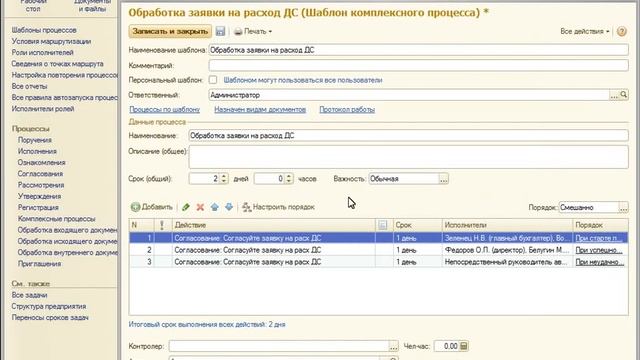Open Поручения under Процессы
The height and width of the screenshot is (360, 640).
point(35,140)
